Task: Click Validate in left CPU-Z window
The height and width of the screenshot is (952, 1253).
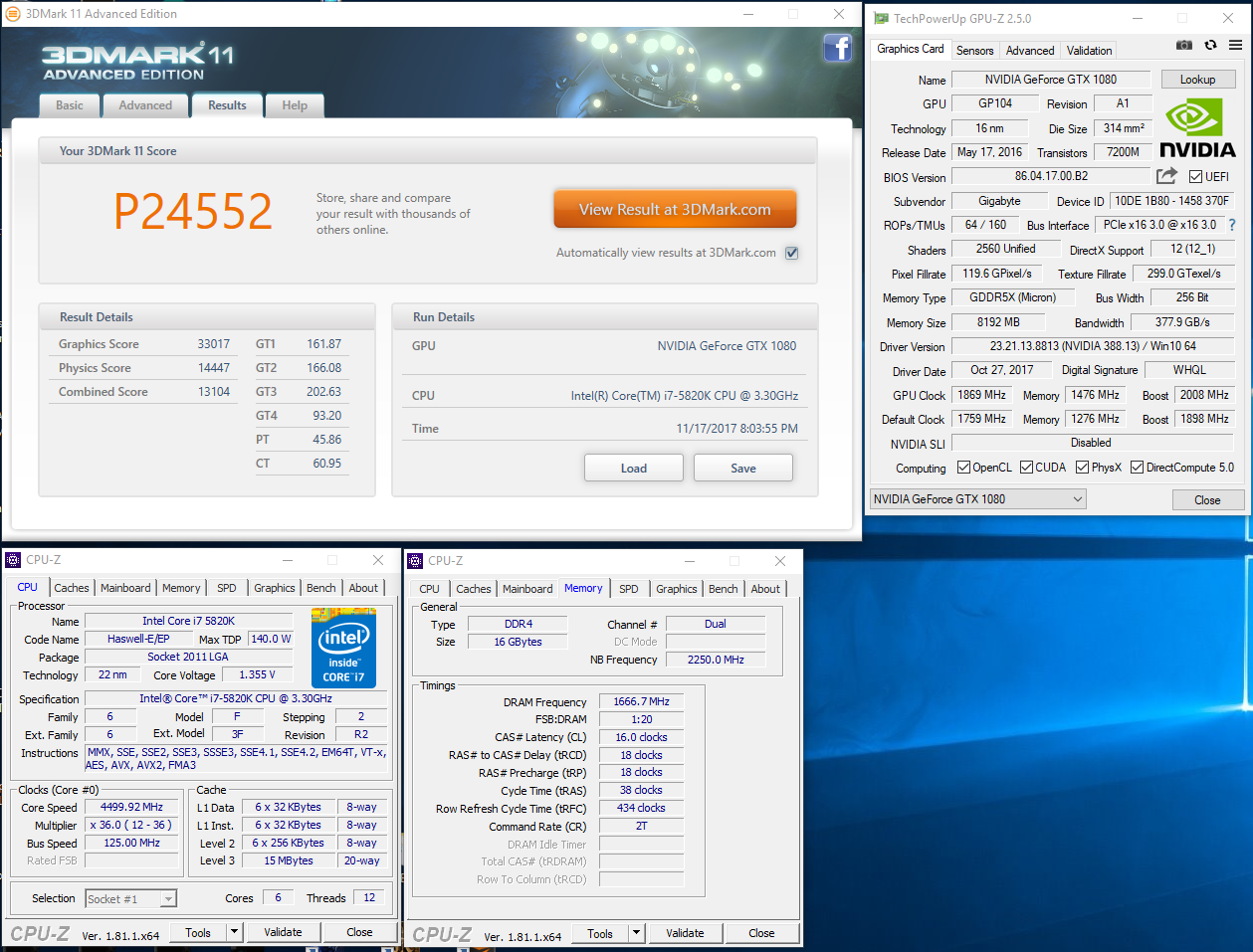Action: tap(283, 932)
